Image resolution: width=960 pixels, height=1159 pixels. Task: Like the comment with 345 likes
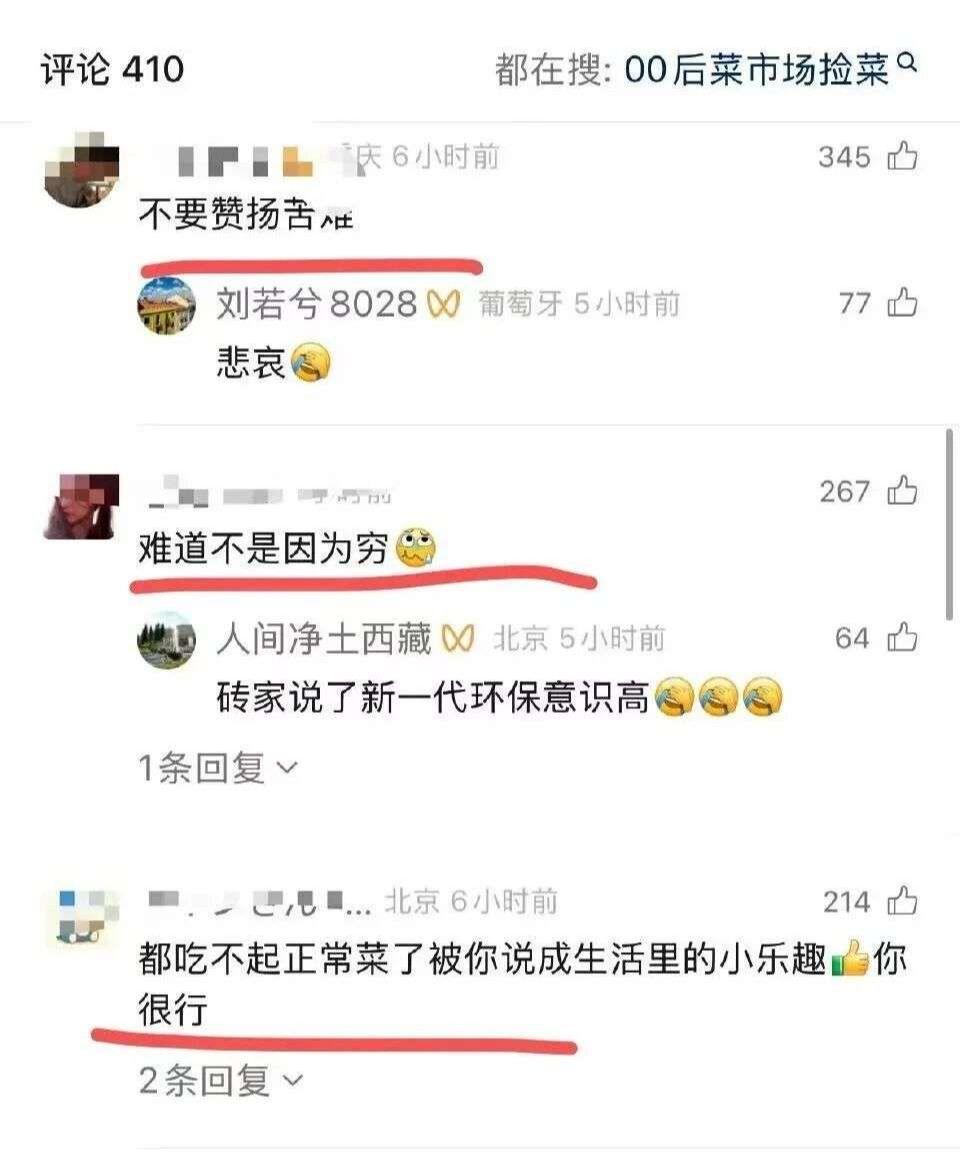click(x=902, y=156)
